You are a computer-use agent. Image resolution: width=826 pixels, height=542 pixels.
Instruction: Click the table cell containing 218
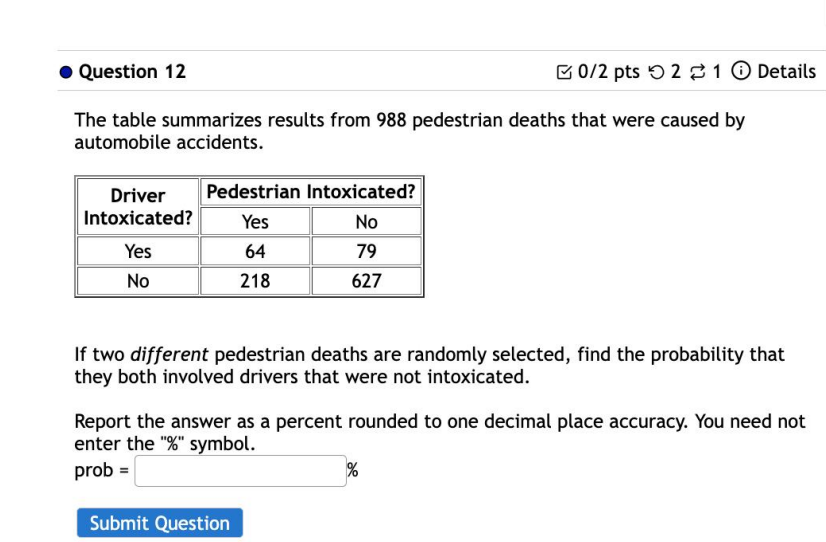255,281
